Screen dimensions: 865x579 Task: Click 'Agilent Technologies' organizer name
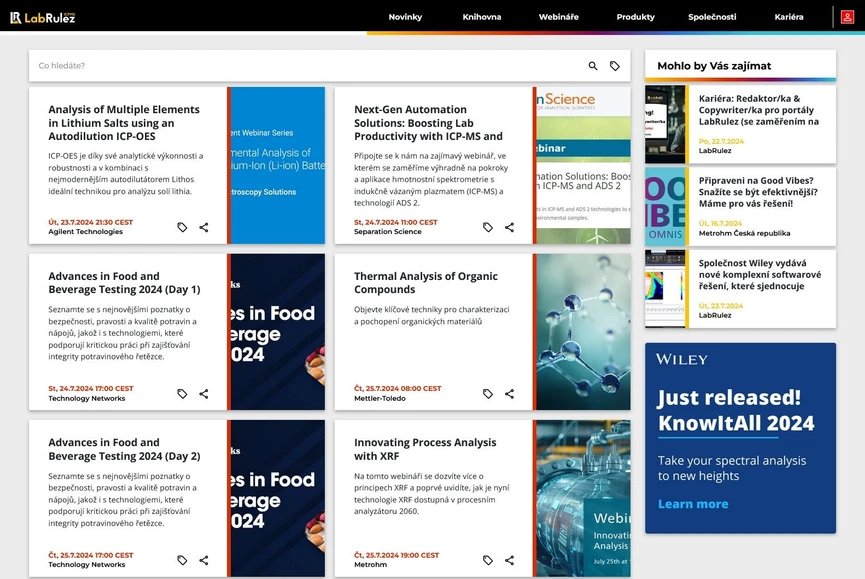tap(86, 232)
